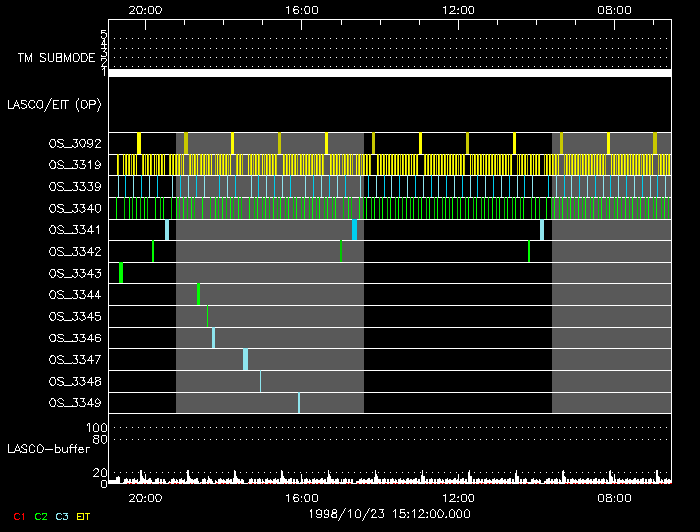
Task: Click the thin gray marker in the OS_3345 row
Action: (x=207, y=316)
